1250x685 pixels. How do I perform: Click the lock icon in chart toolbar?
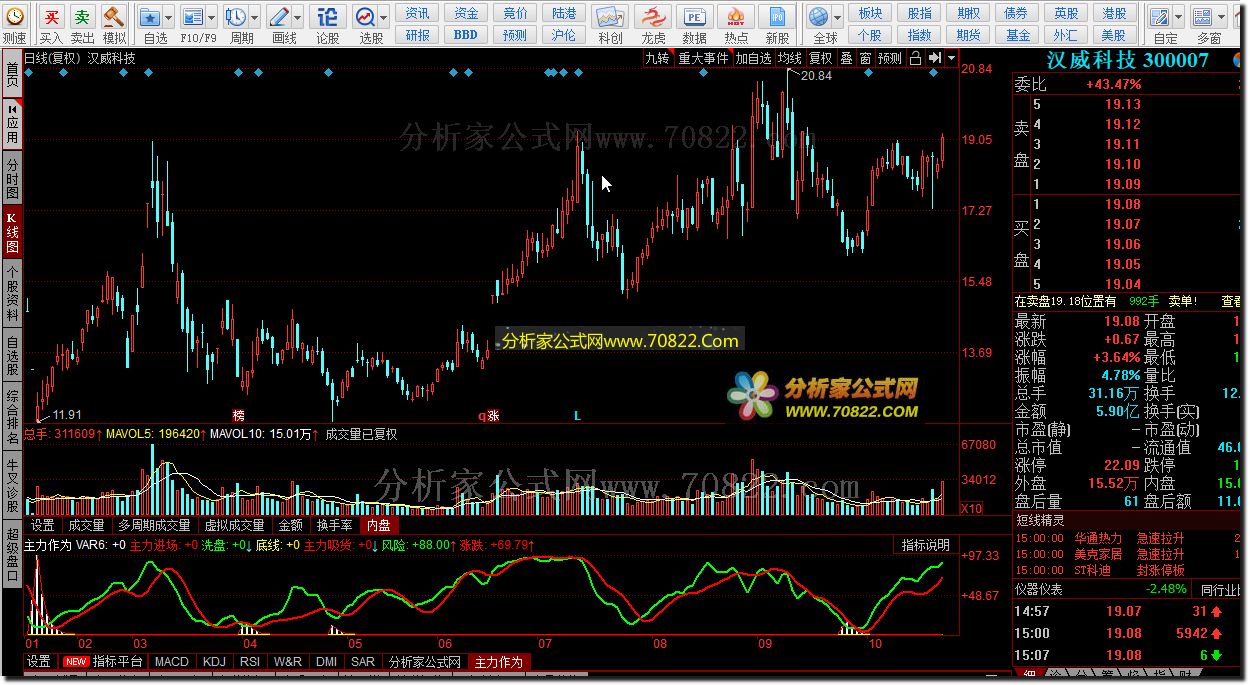[x=915, y=58]
